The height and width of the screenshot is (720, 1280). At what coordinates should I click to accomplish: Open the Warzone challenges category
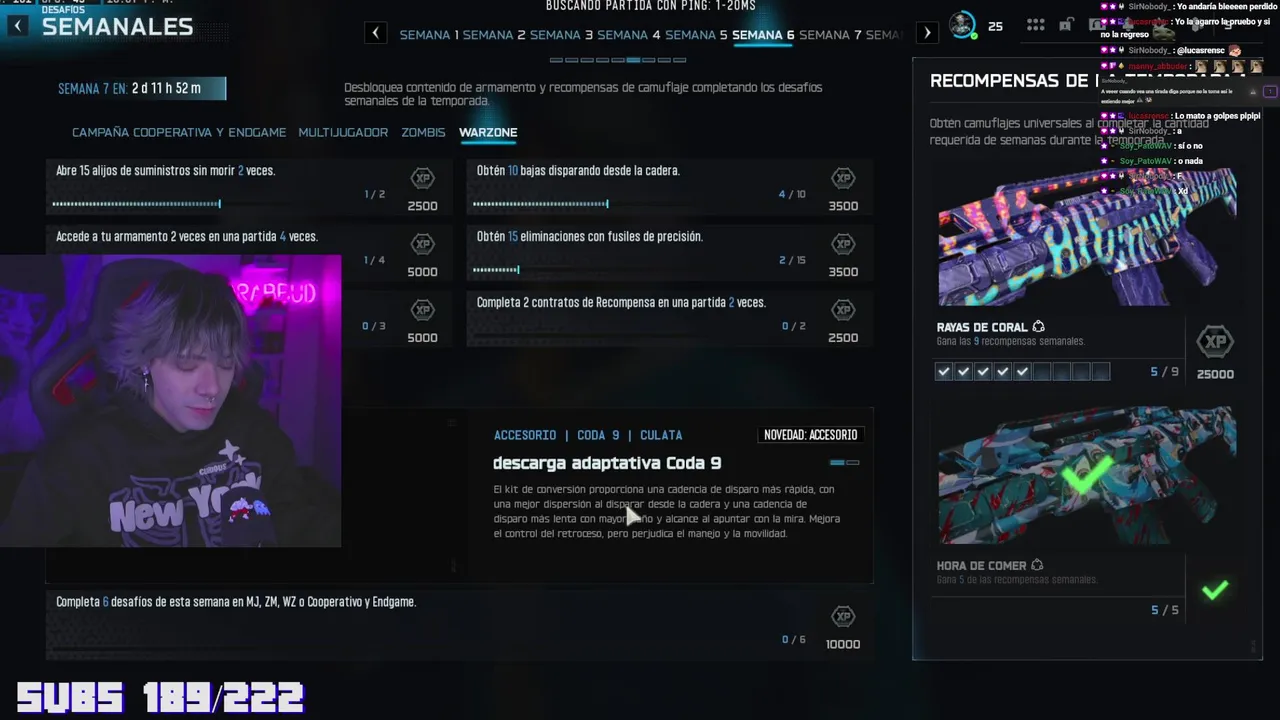coord(488,132)
